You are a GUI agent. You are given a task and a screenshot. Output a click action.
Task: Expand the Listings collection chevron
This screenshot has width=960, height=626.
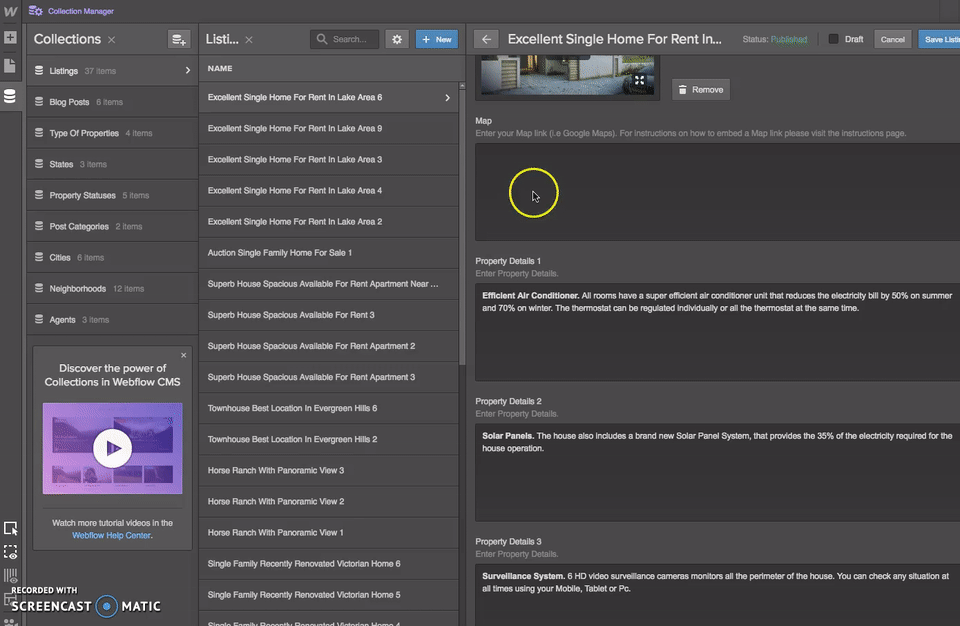187,71
